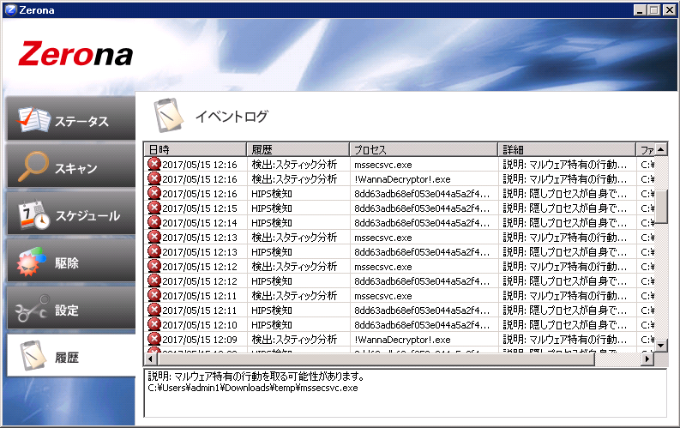Click error icon of 12:13 HIPS検知 row

coord(154,252)
